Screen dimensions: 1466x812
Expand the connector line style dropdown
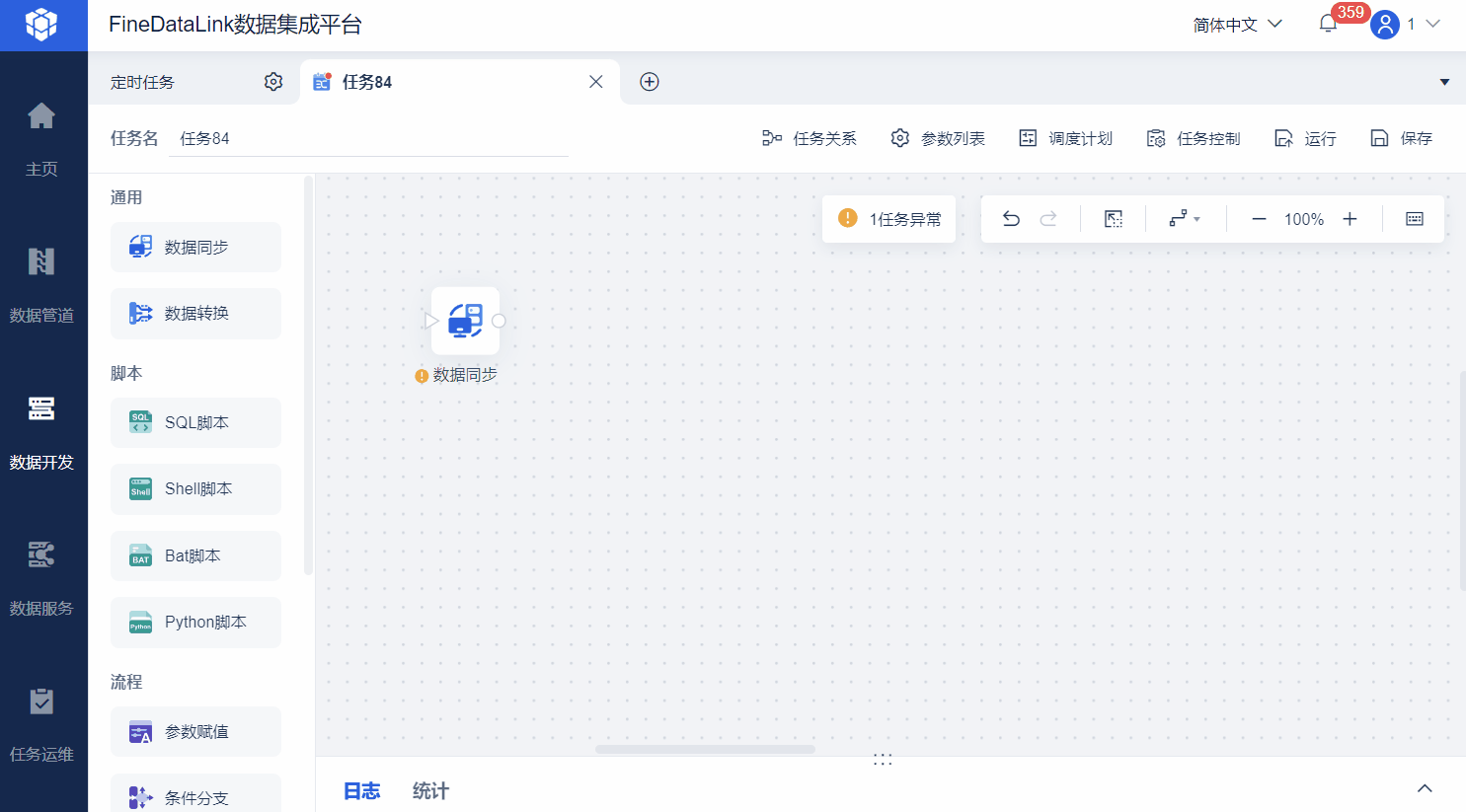pyautogui.click(x=1185, y=219)
